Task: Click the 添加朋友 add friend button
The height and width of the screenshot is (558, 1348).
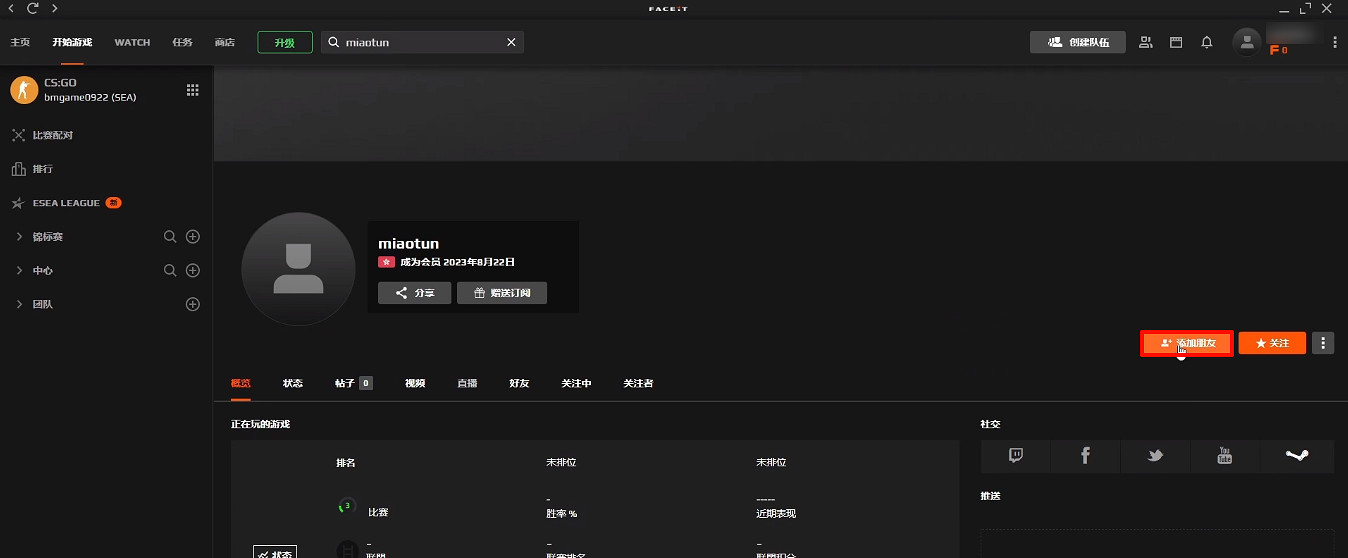Action: [1187, 343]
